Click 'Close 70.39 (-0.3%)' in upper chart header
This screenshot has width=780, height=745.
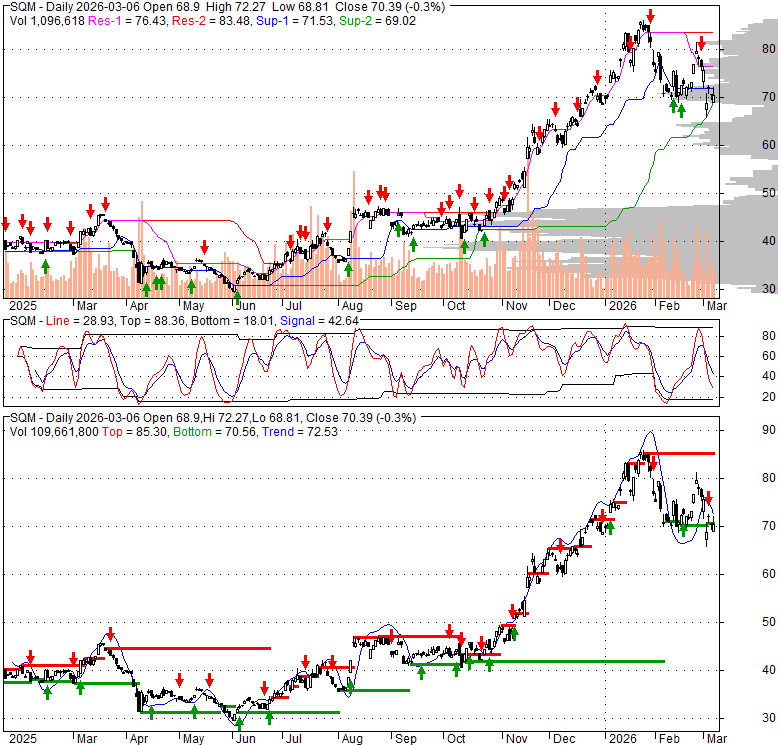(390, 7)
